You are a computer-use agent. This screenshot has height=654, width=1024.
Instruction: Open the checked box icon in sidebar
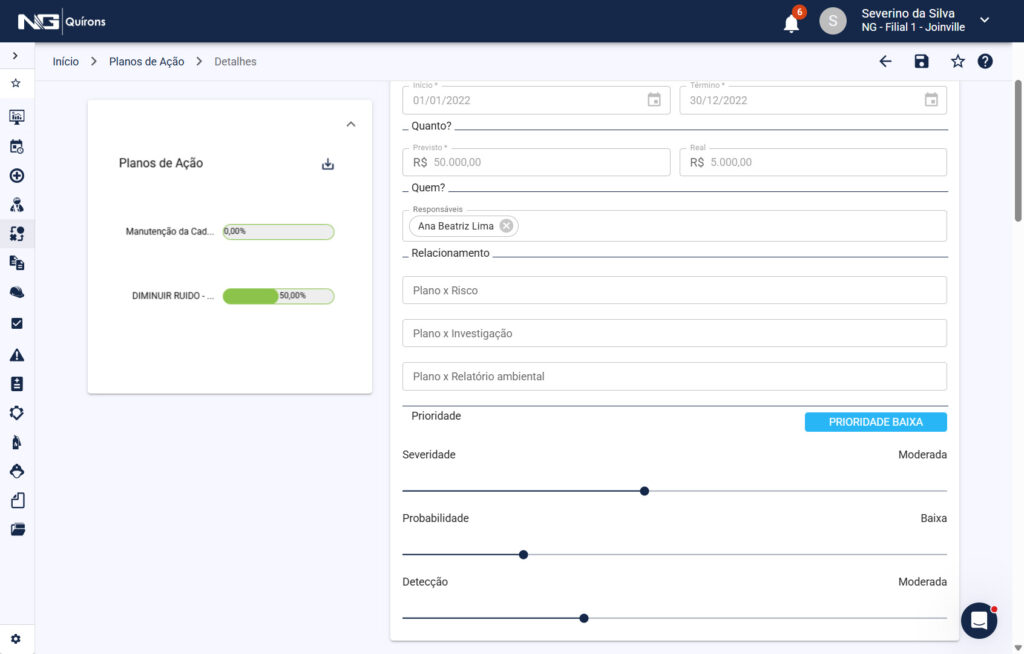17,323
